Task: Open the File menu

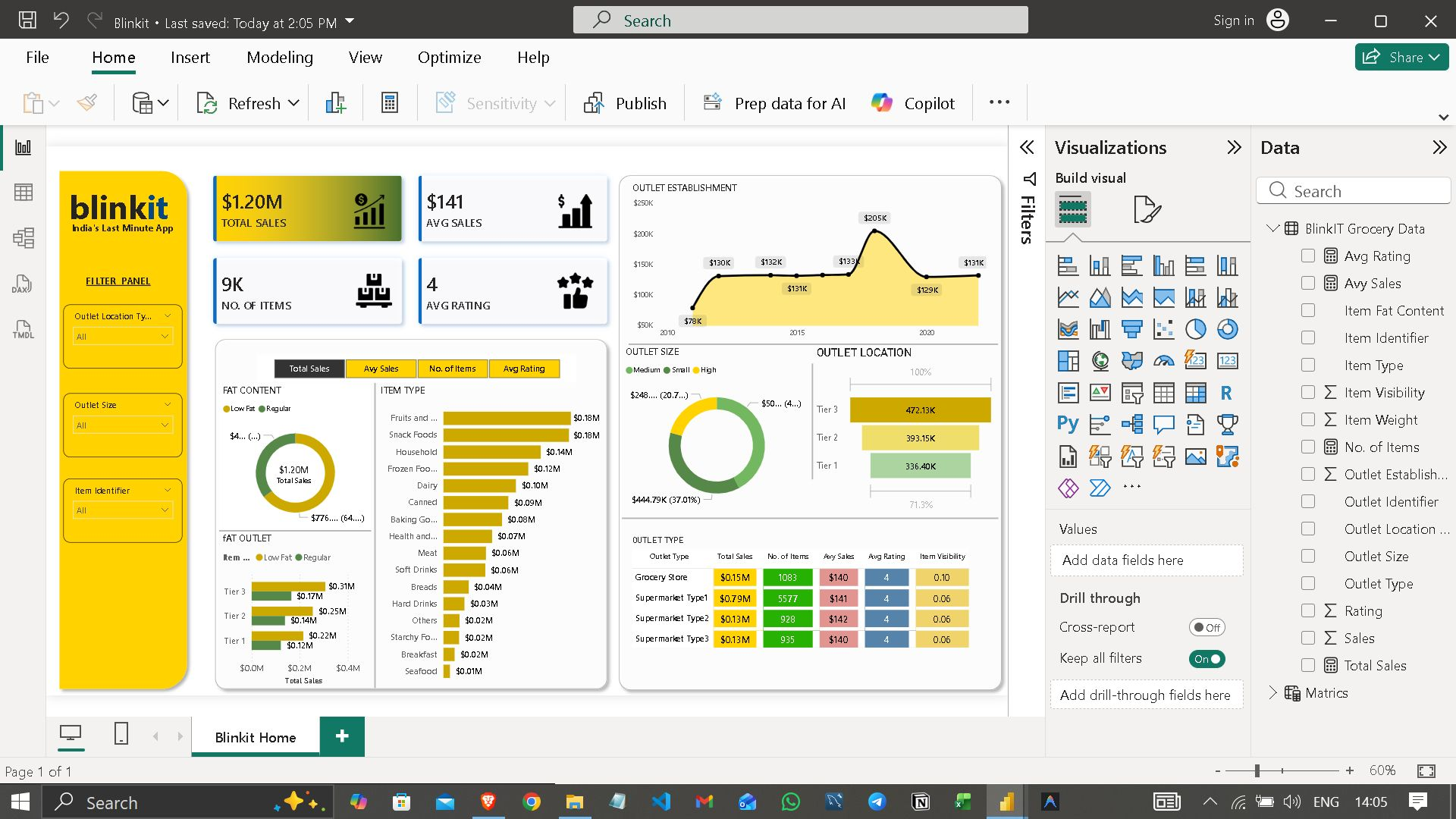Action: [37, 58]
